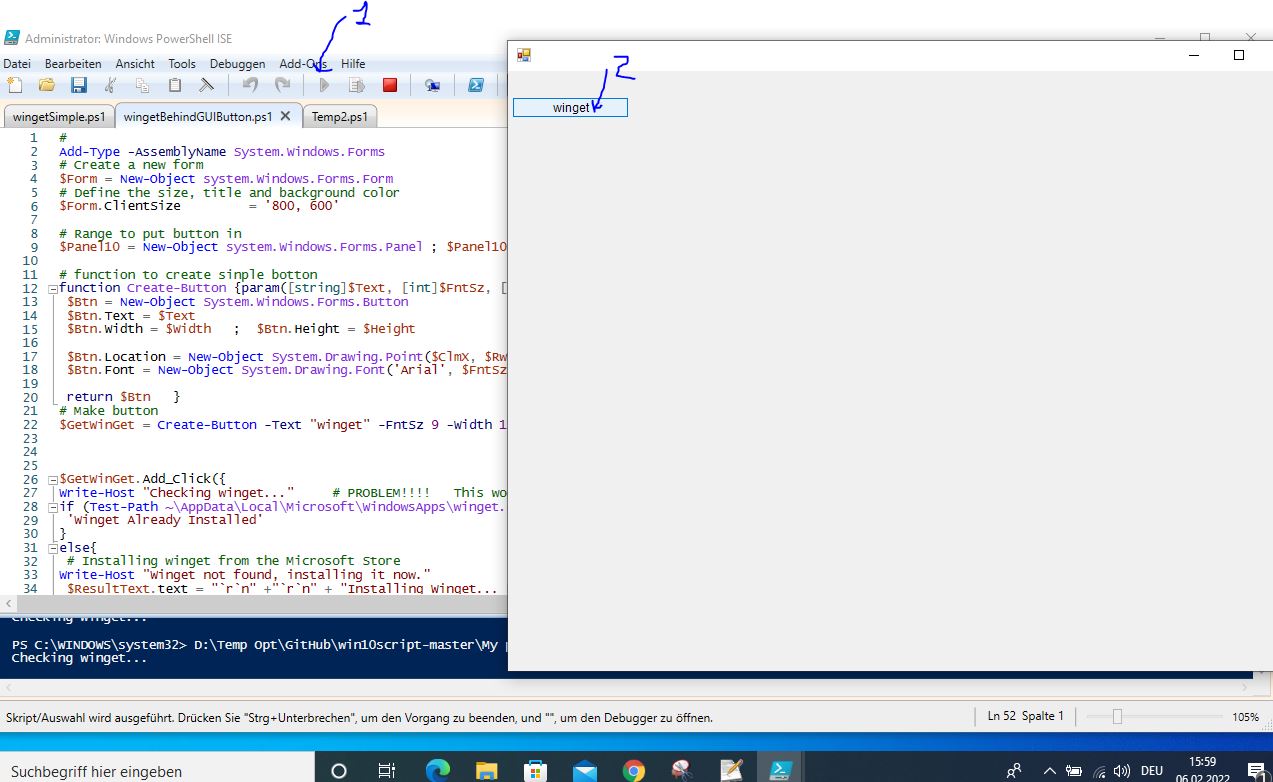Open a script via the folder icon
Viewport: 1273px width, 782px height.
click(x=47, y=85)
